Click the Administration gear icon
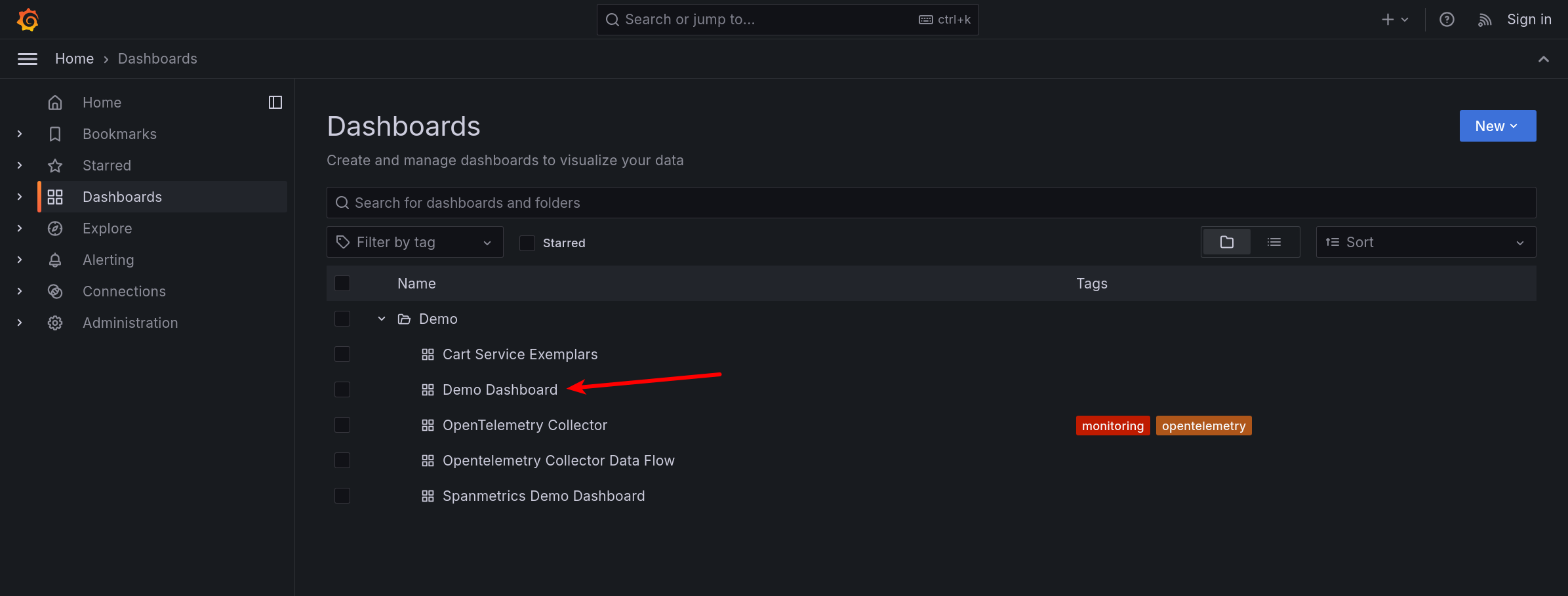This screenshot has height=596, width=1568. click(x=55, y=323)
